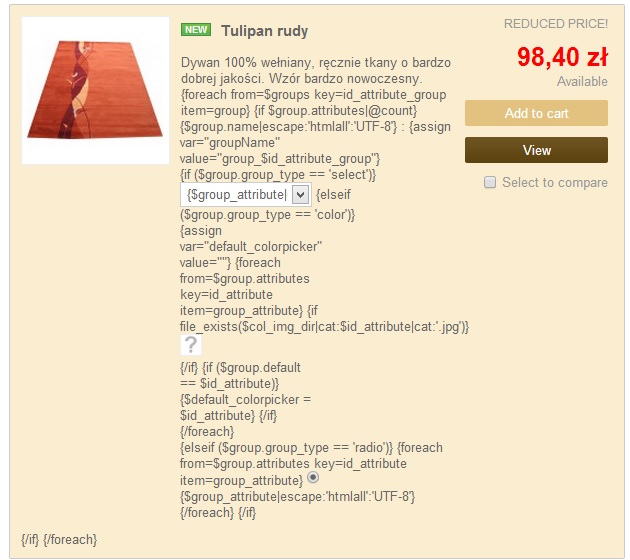The height and width of the screenshot is (560, 630).
Task: Add the rug to cart
Action: pos(536,113)
